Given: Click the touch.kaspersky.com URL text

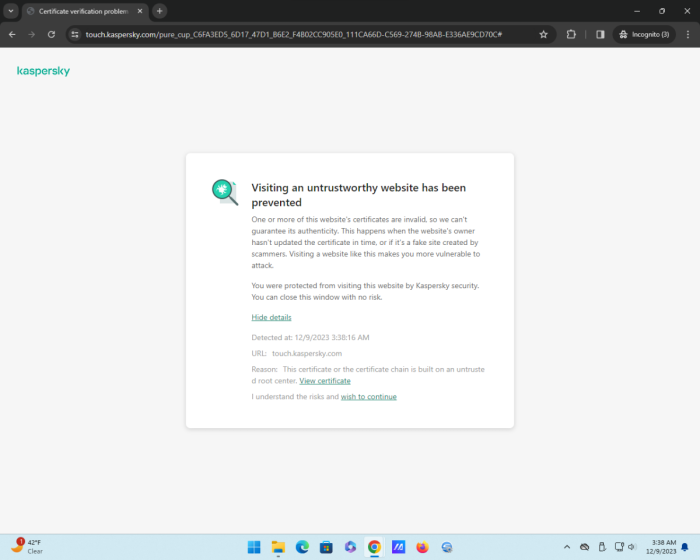Looking at the screenshot, I should pyautogui.click(x=307, y=353).
